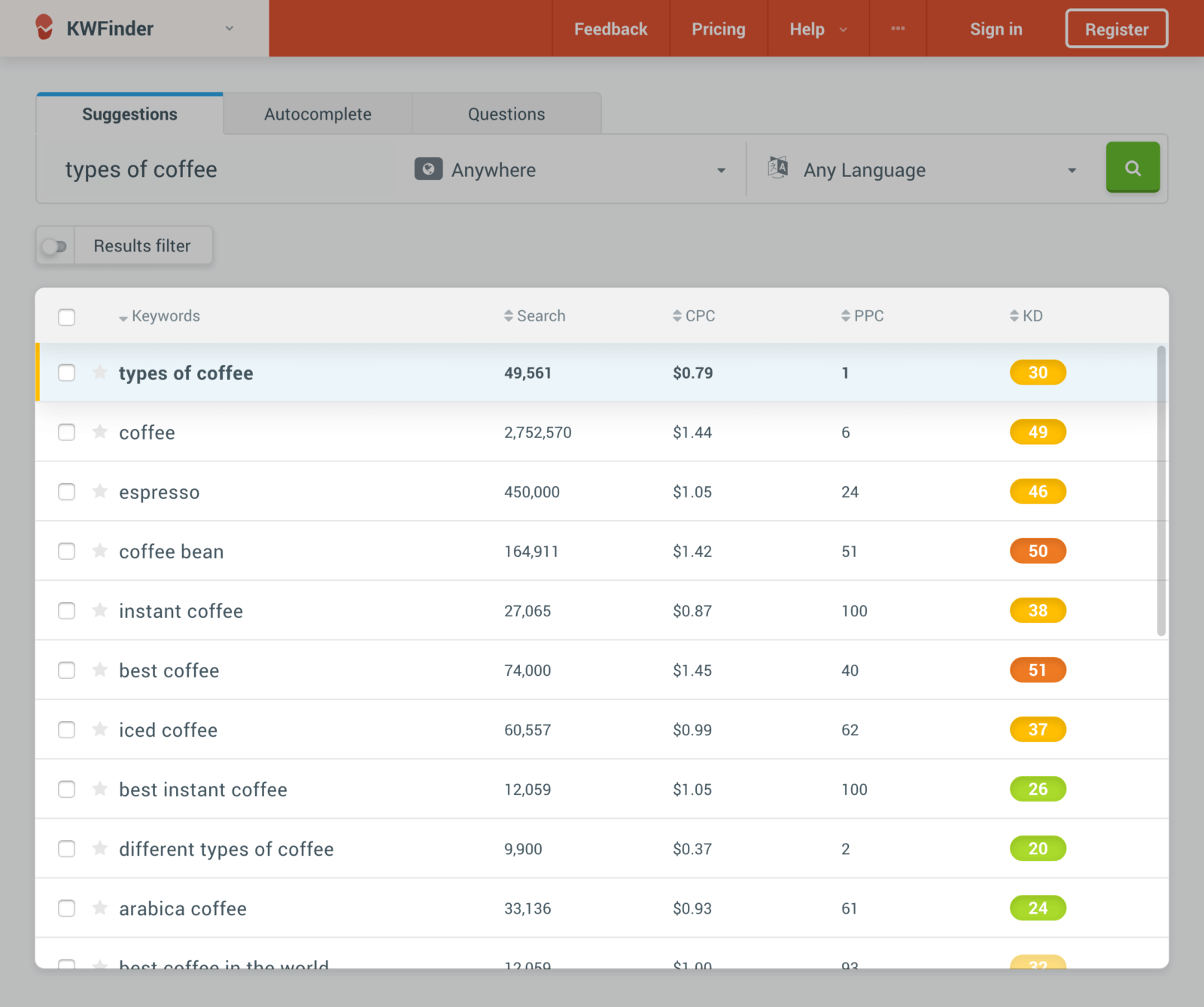Click the Results filter button
This screenshot has height=1007, width=1204.
pyautogui.click(x=142, y=245)
